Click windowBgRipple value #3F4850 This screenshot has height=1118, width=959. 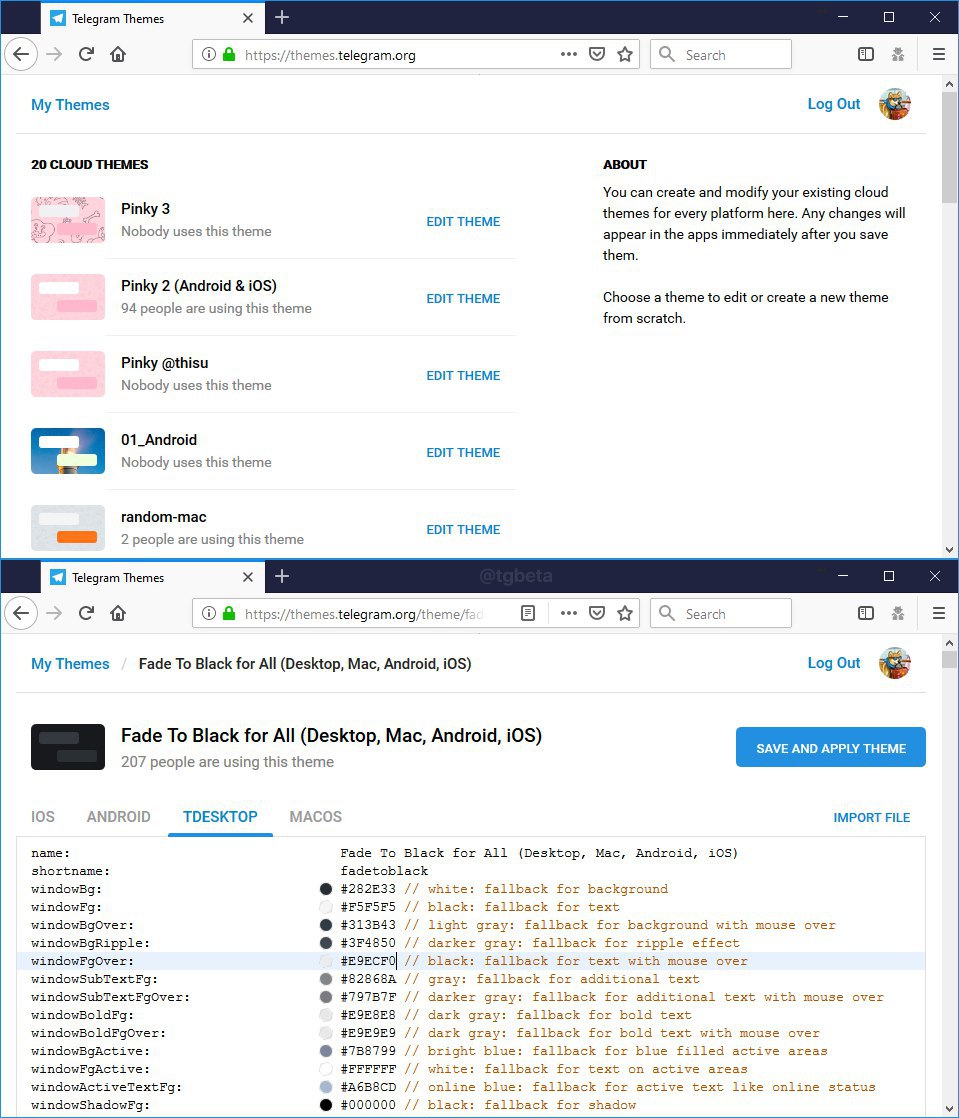(368, 943)
